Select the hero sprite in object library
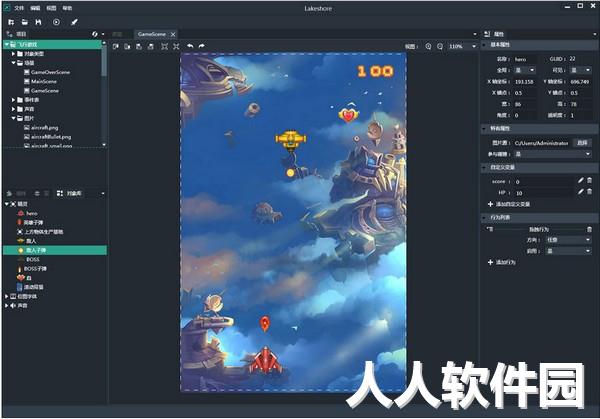Image resolution: width=600 pixels, height=419 pixels. (32, 213)
